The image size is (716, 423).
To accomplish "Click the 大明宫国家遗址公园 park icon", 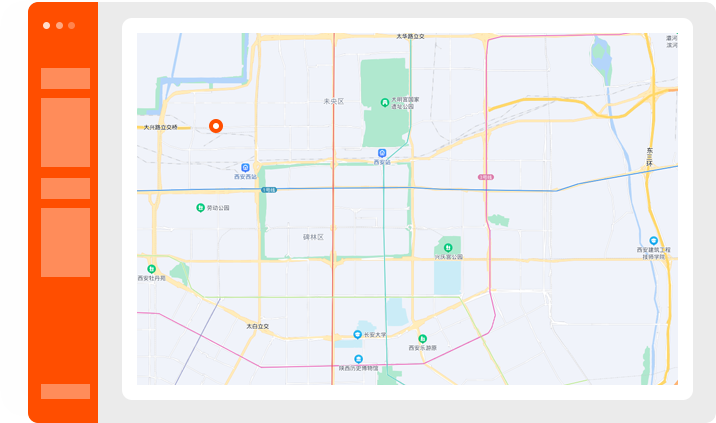I will [x=384, y=100].
